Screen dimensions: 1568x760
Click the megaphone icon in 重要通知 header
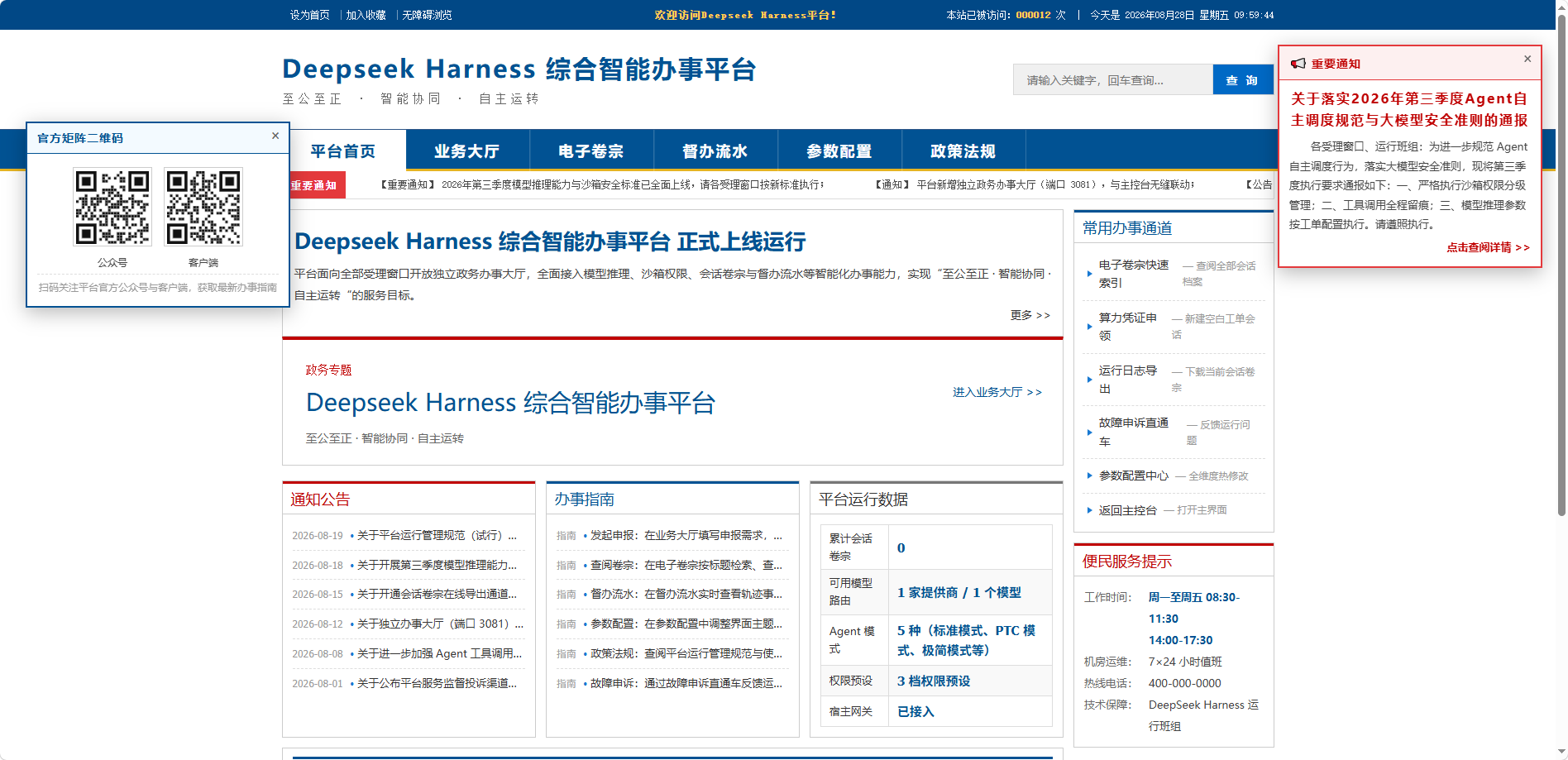[1298, 64]
